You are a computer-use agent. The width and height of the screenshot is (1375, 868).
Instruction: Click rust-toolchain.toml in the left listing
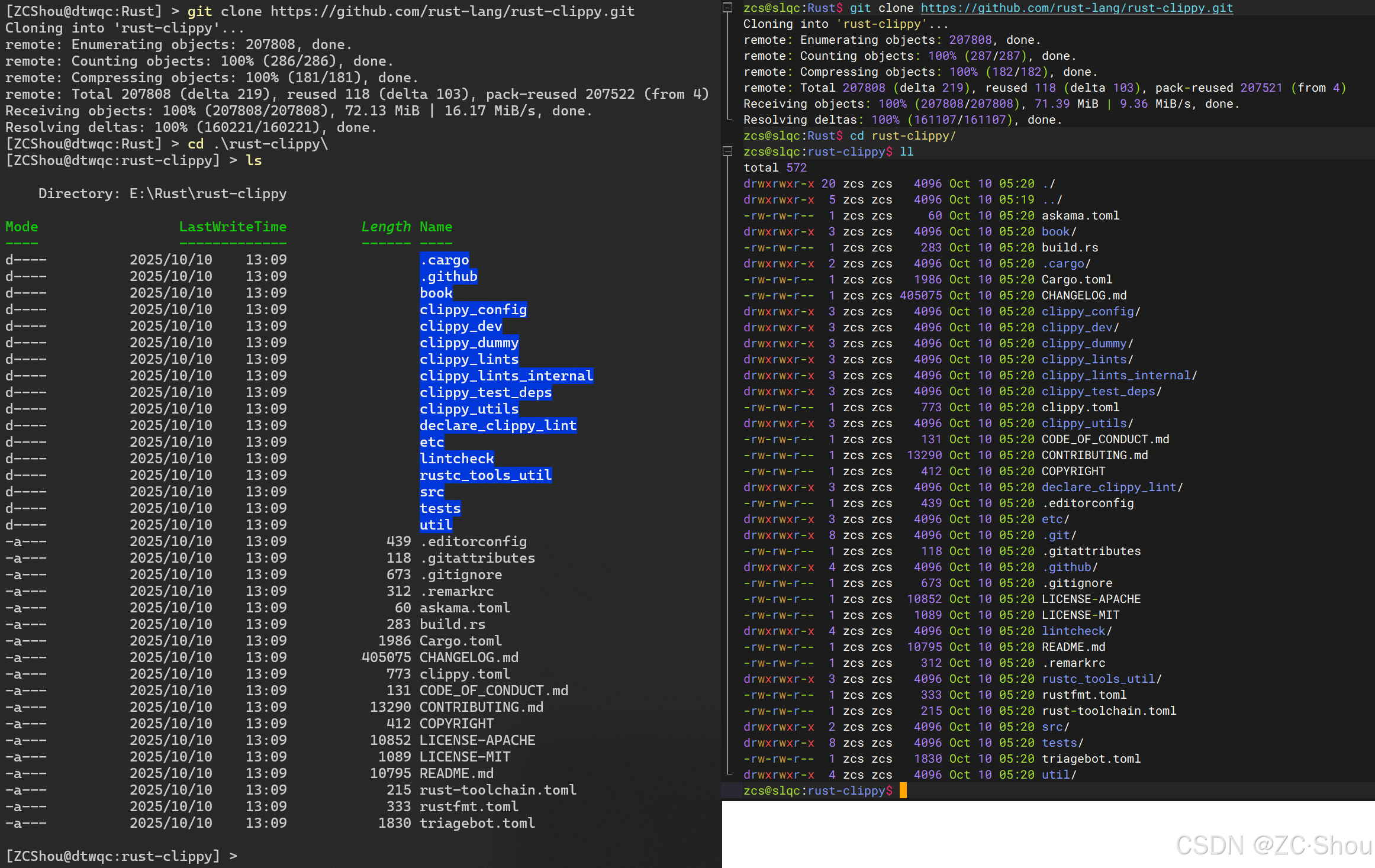click(x=497, y=790)
